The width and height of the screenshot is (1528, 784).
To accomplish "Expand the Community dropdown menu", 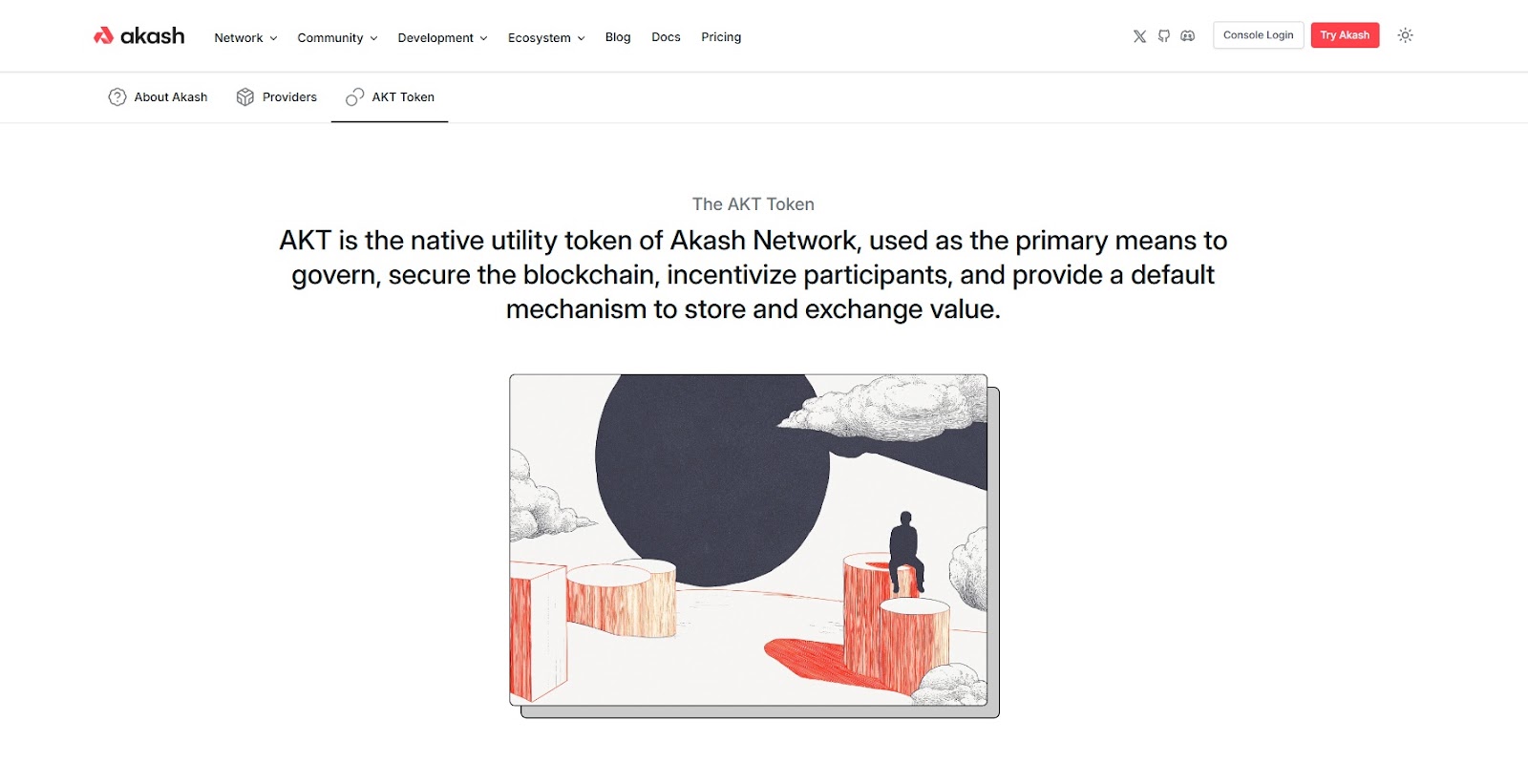I will pyautogui.click(x=337, y=37).
